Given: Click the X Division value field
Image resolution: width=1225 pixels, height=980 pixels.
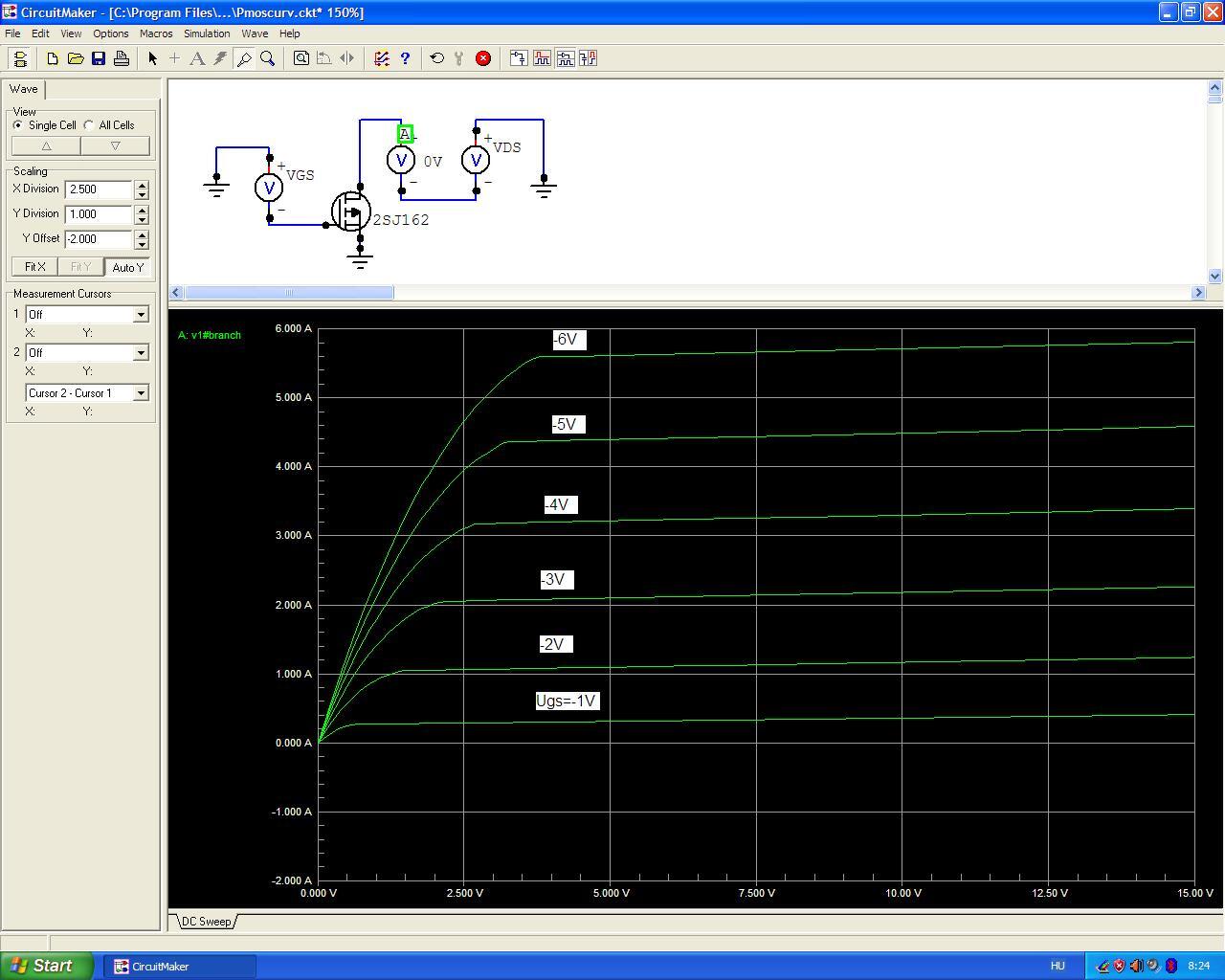Looking at the screenshot, I should coord(99,189).
